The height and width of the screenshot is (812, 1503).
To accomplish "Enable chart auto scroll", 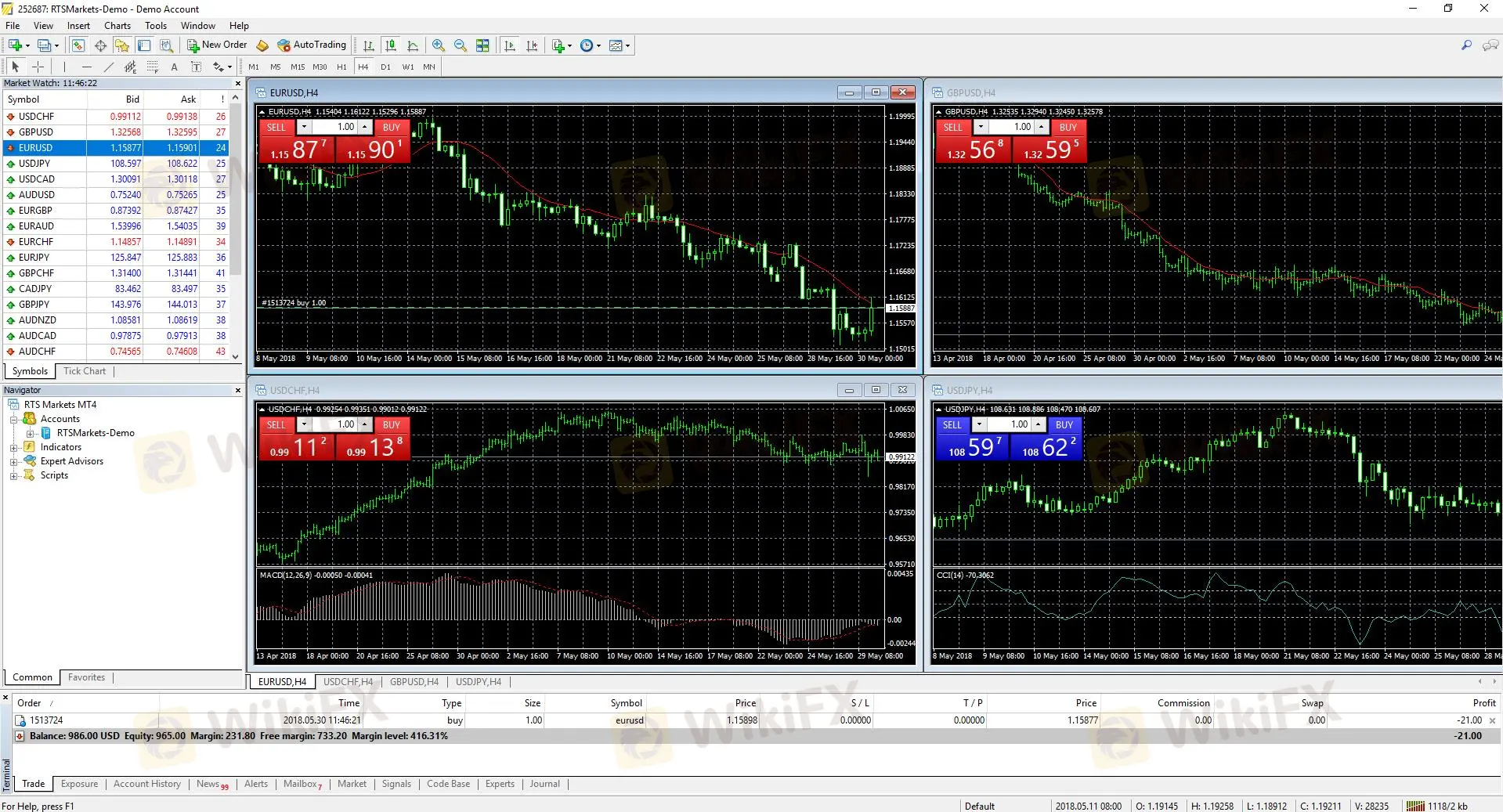I will 510,45.
